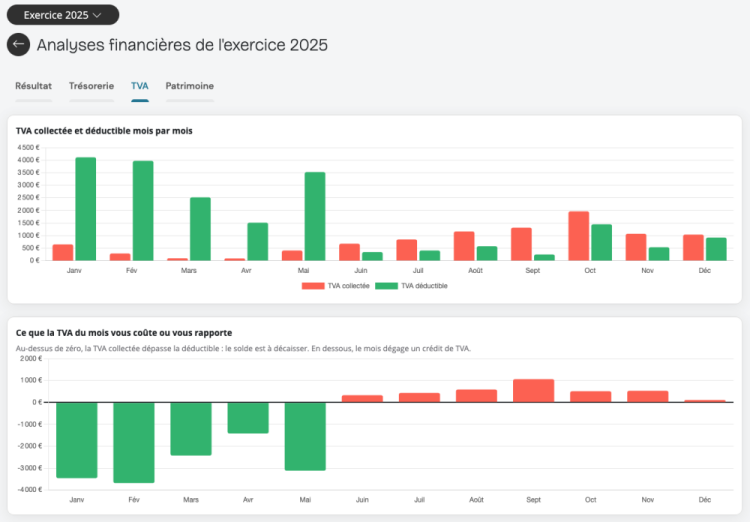Click the back arrow icon
750x522 pixels.
[19, 44]
